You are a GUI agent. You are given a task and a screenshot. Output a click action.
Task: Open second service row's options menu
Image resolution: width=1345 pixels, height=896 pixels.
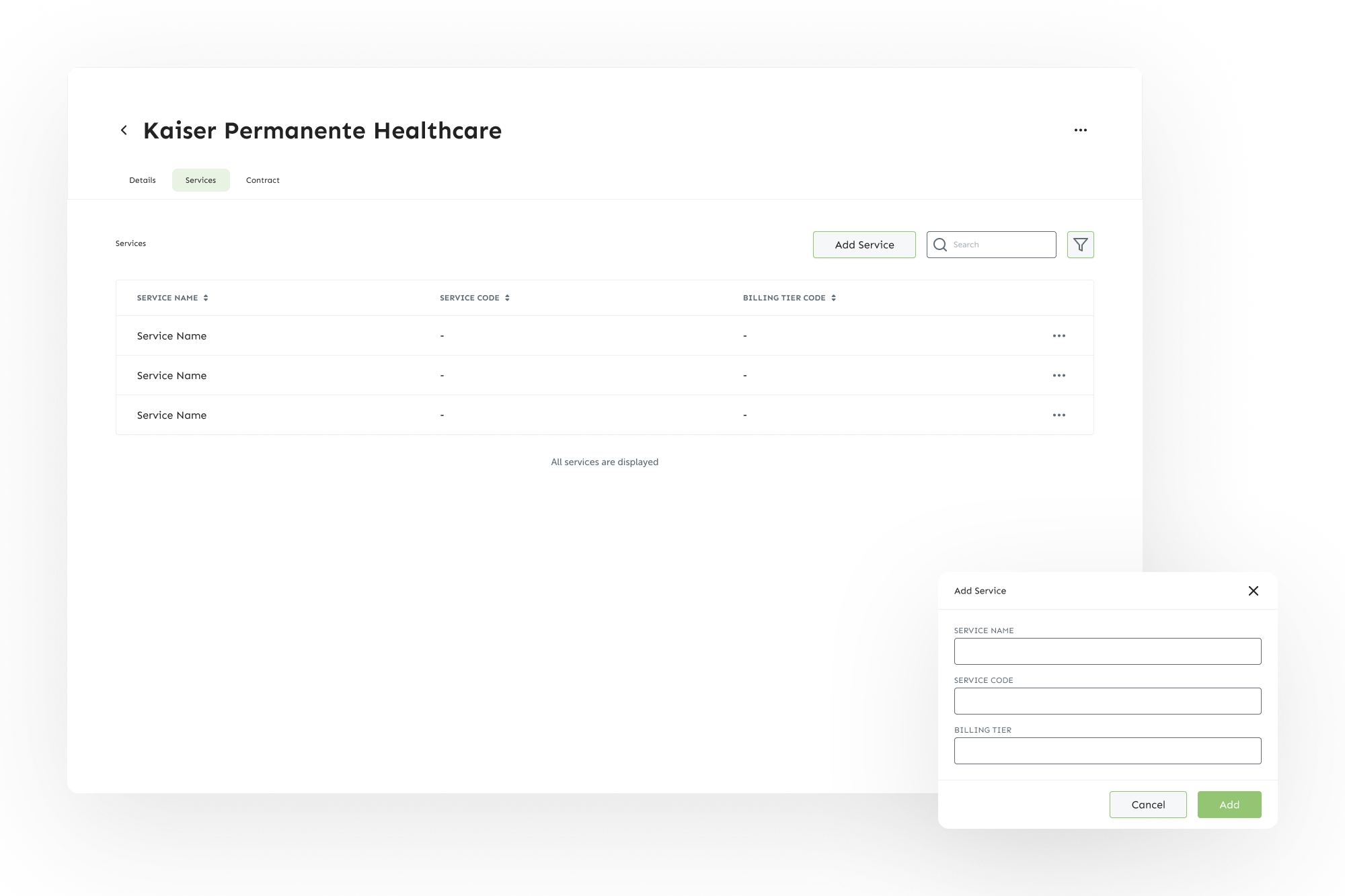tap(1059, 376)
